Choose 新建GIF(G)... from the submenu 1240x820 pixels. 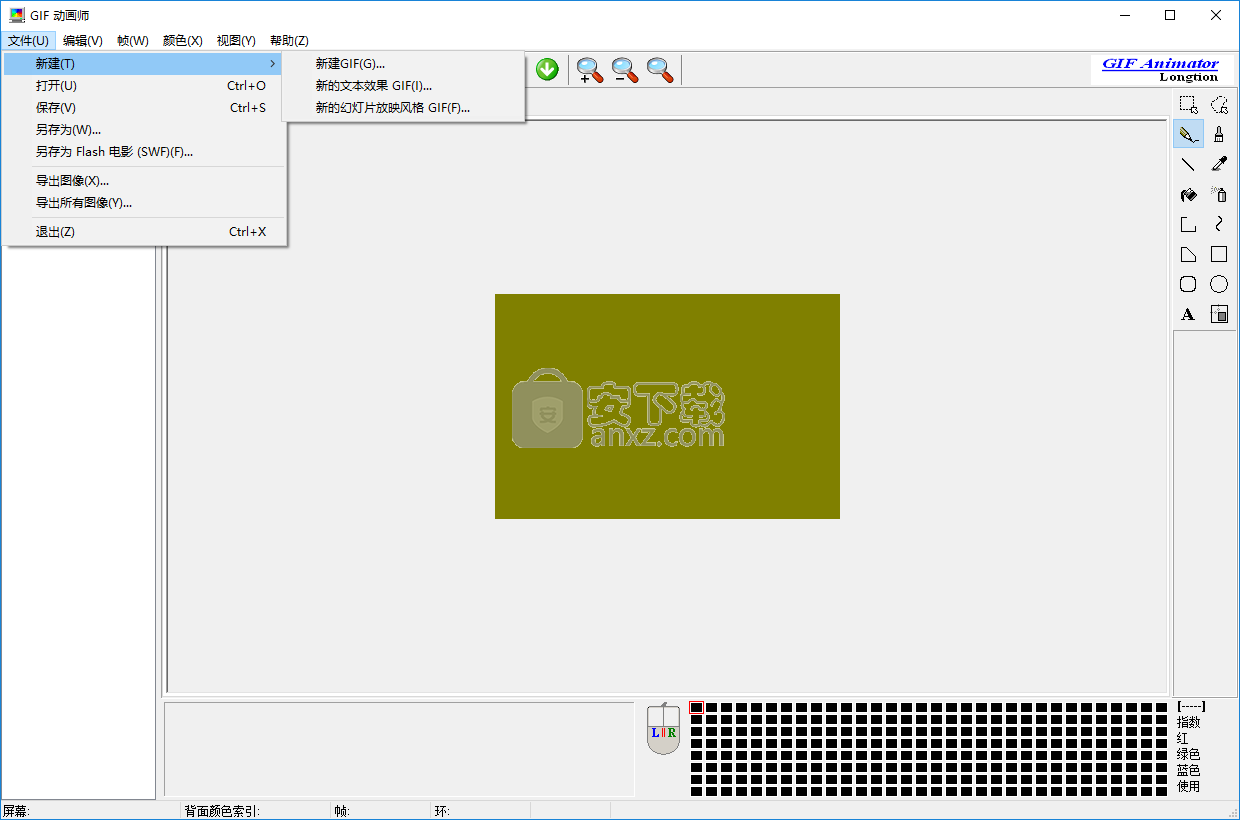click(x=350, y=64)
